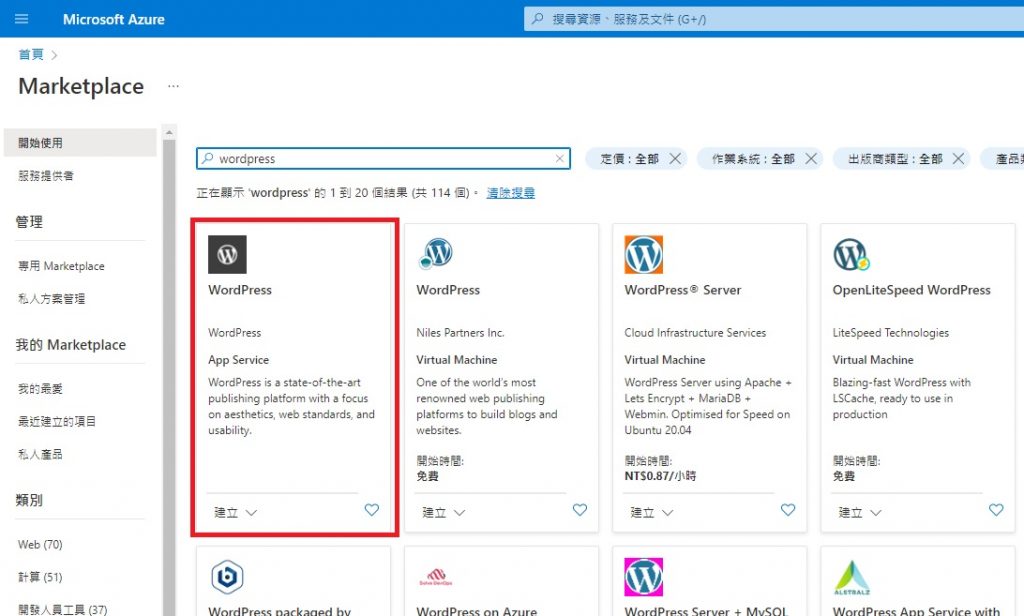Click the NT$0.87/小時 price text
Viewport: 1024px width, 616px height.
(x=660, y=476)
